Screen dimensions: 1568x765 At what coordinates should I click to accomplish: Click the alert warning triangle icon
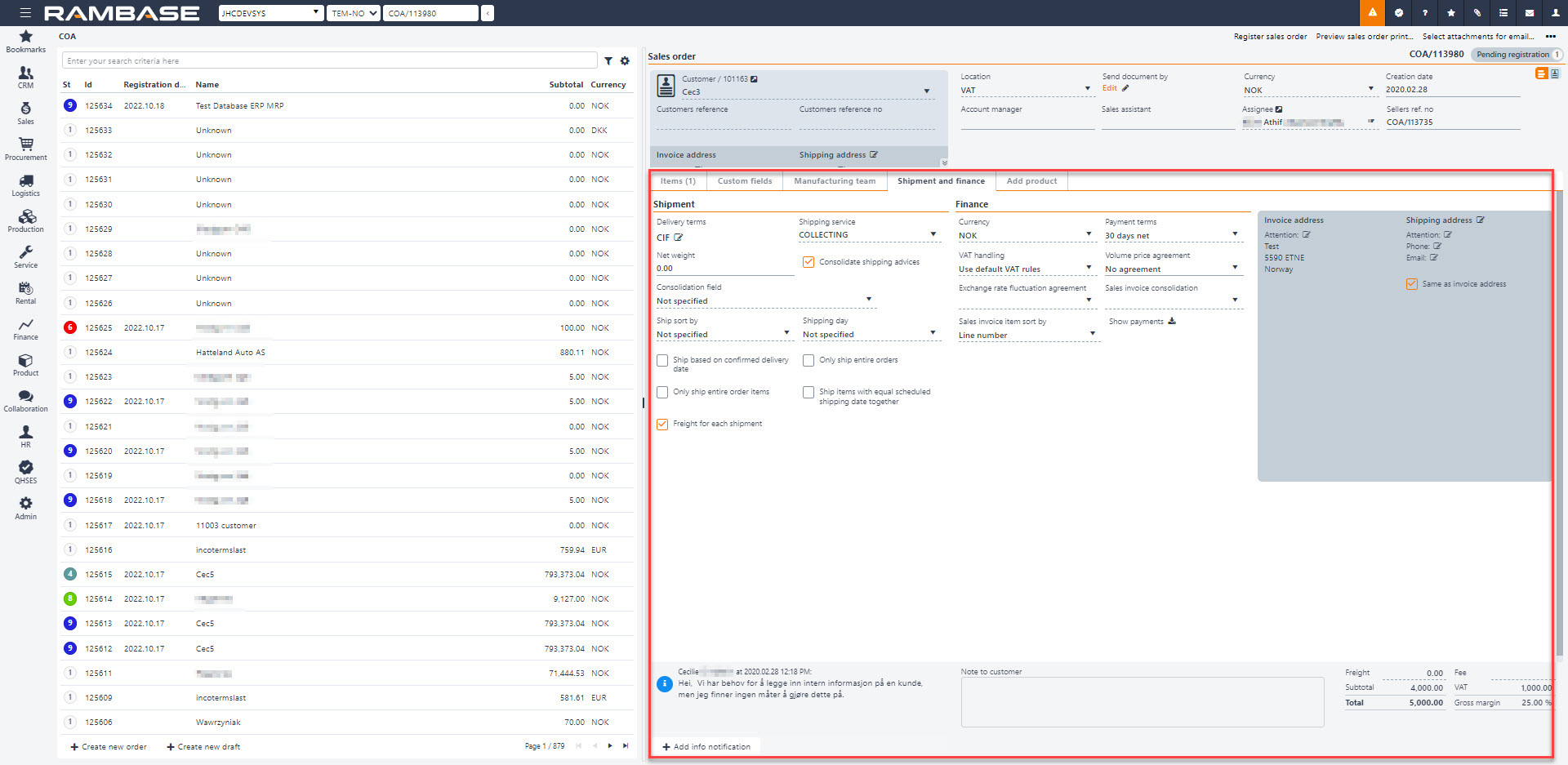pos(1372,13)
